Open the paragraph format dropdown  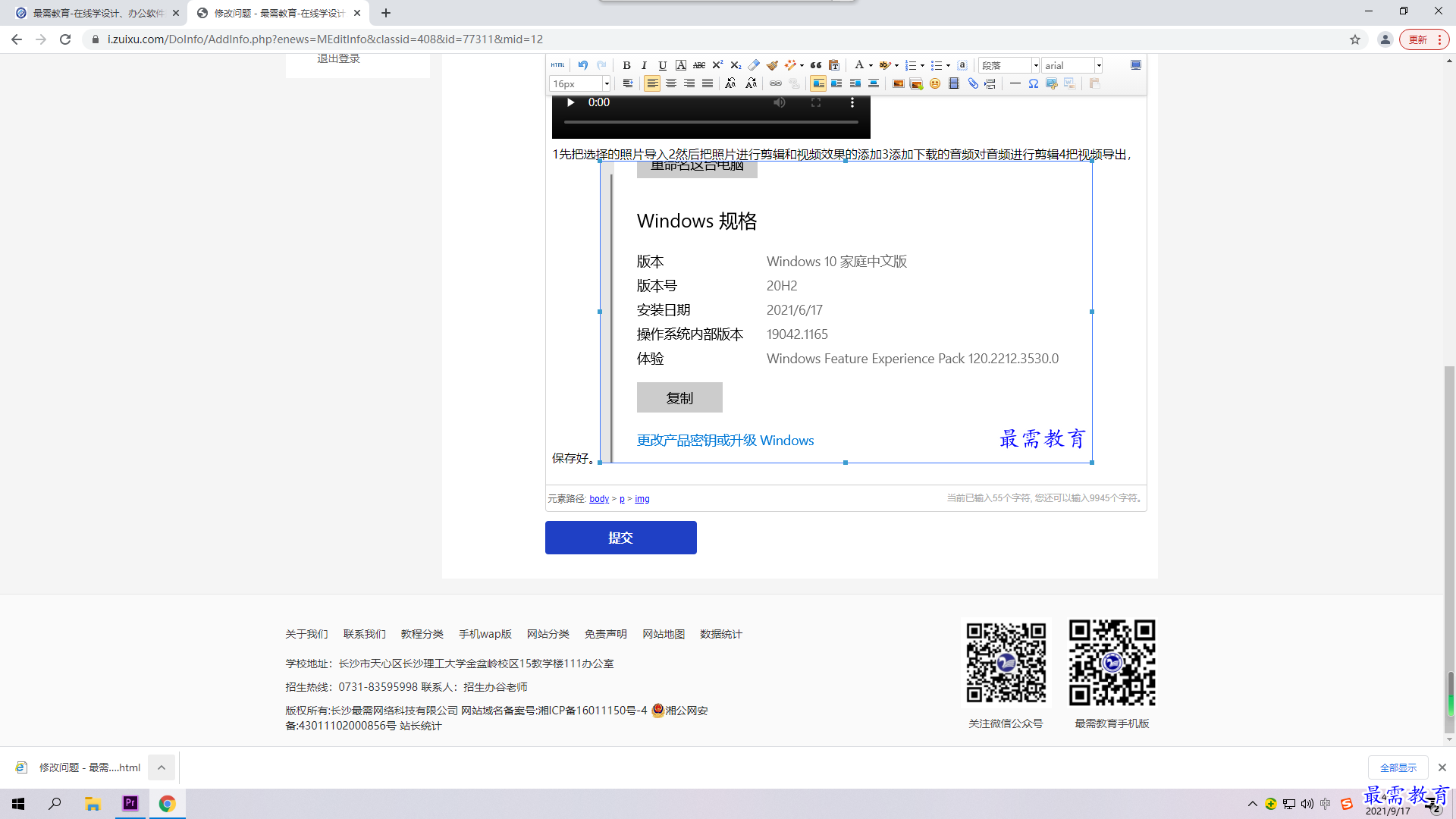(x=1009, y=65)
